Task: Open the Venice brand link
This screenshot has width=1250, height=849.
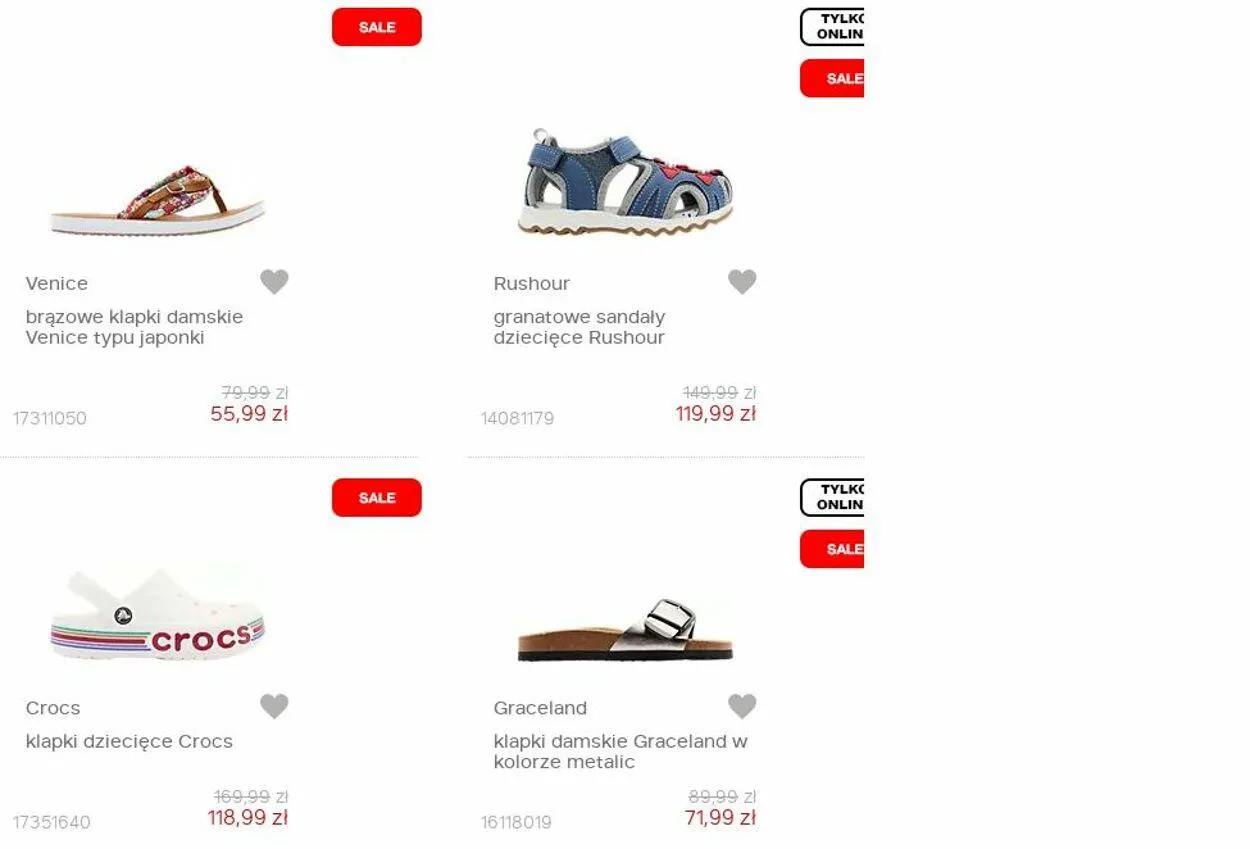Action: (57, 283)
